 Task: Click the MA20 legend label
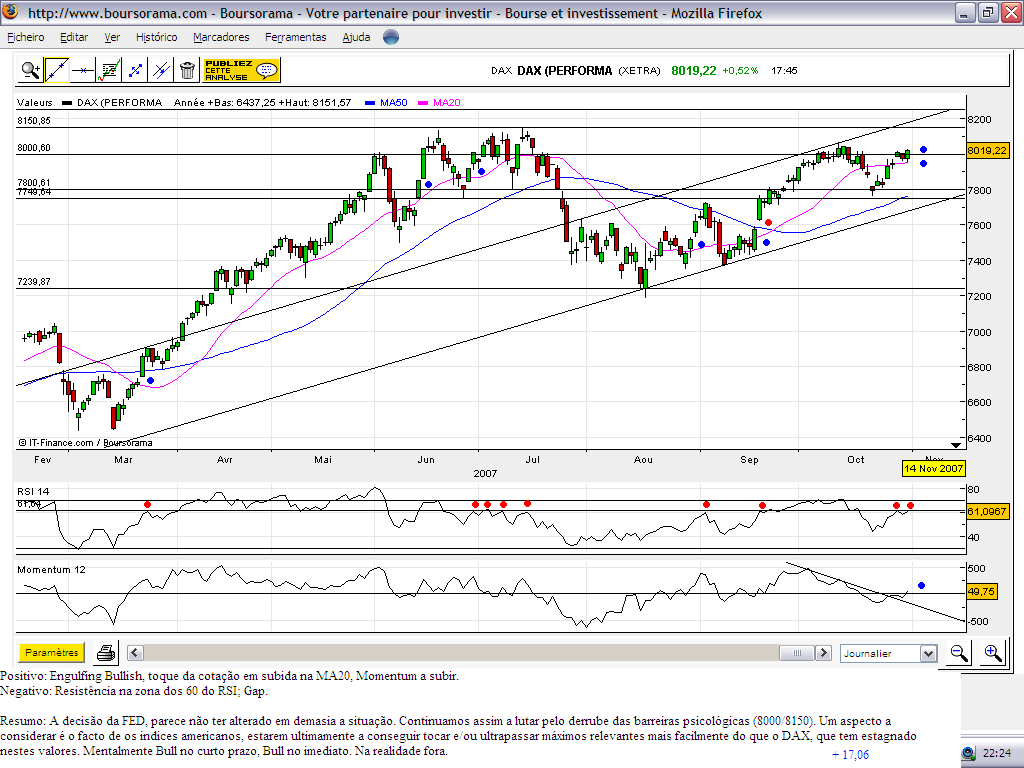447,103
